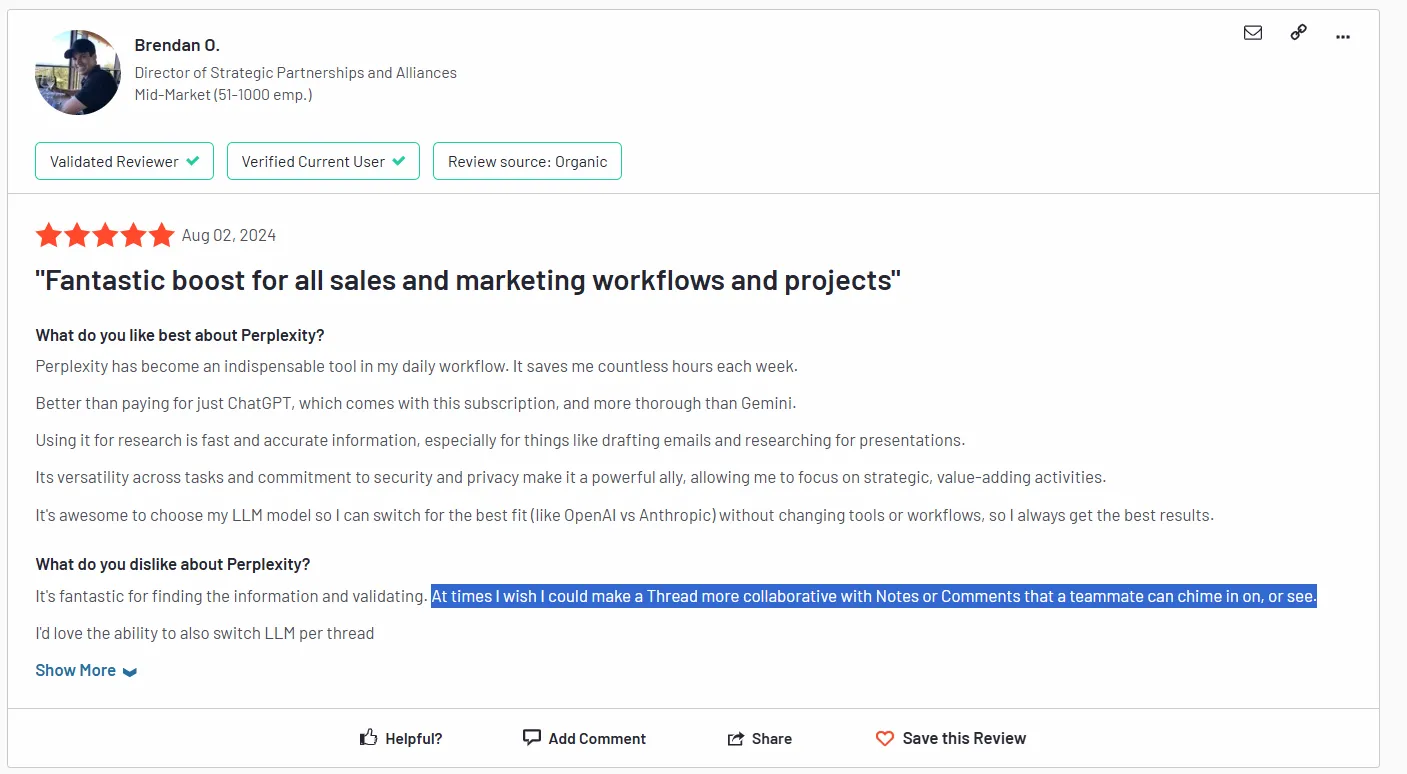Click the Verified Current User badge
Screen dimensions: 1407x774
[323, 161]
